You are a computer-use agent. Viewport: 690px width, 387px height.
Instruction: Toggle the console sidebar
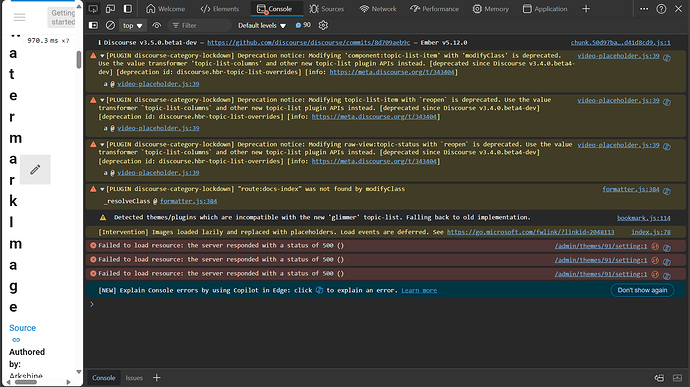pos(93,26)
